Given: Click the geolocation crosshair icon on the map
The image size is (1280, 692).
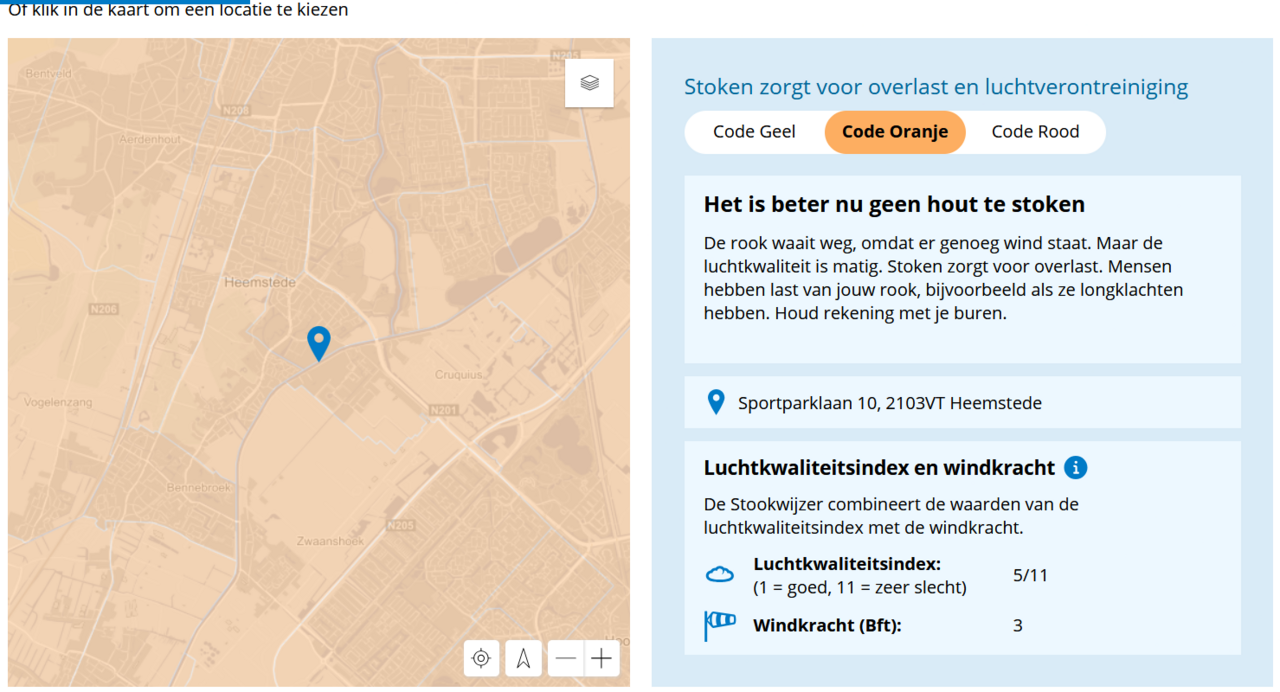Looking at the screenshot, I should [x=481, y=658].
